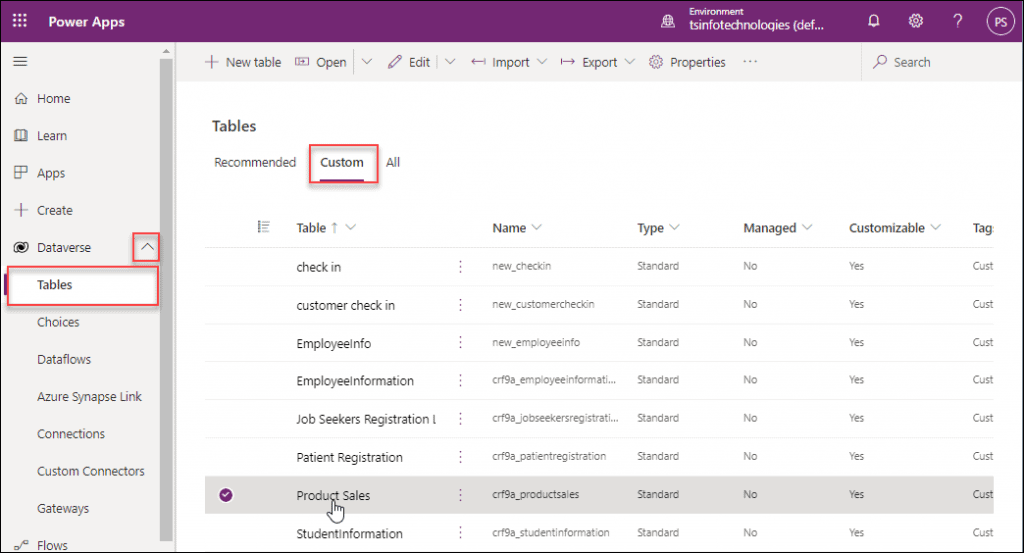Open more options for check in row
This screenshot has width=1024, height=553.
[x=460, y=266]
